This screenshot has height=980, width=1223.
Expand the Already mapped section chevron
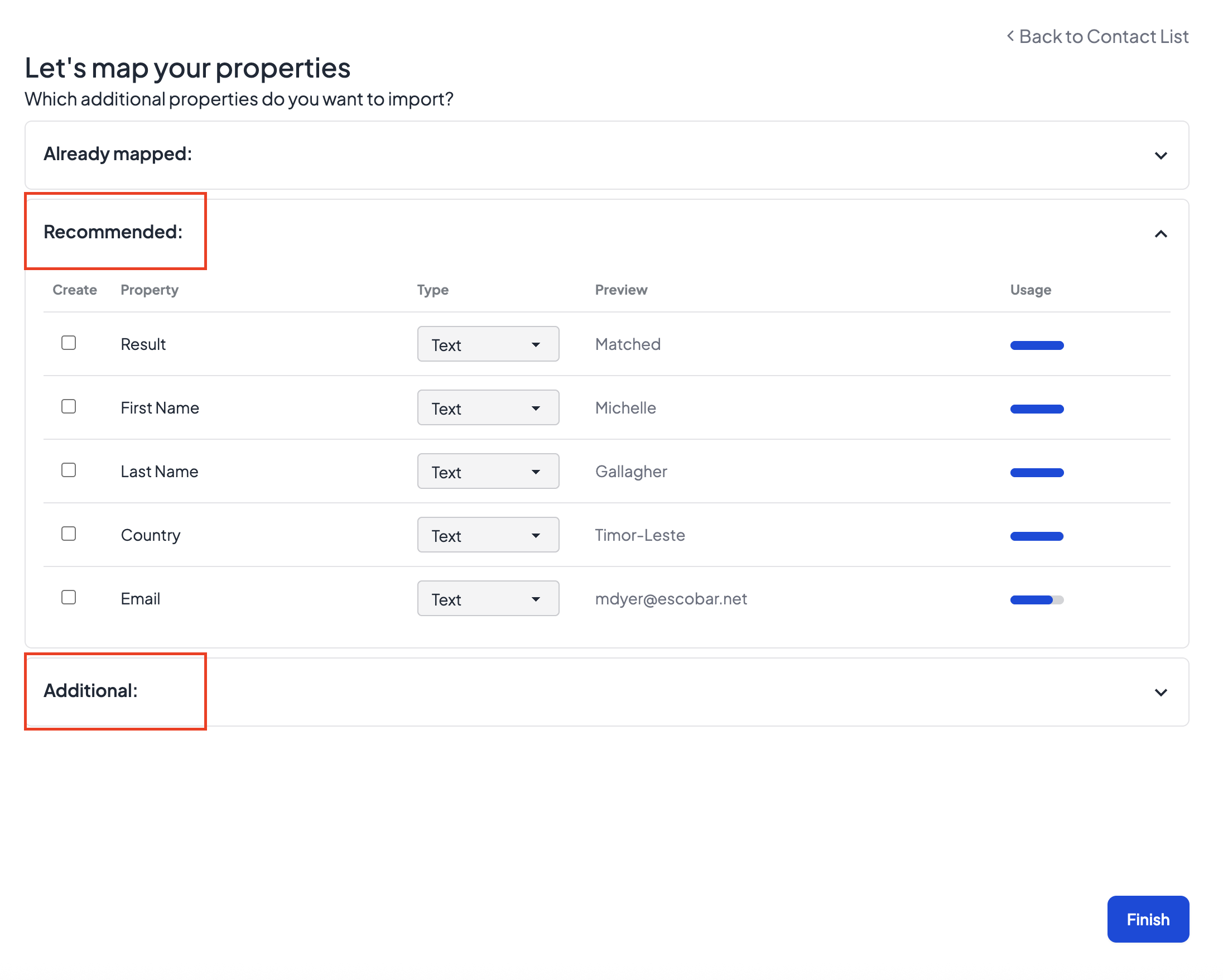(1160, 156)
